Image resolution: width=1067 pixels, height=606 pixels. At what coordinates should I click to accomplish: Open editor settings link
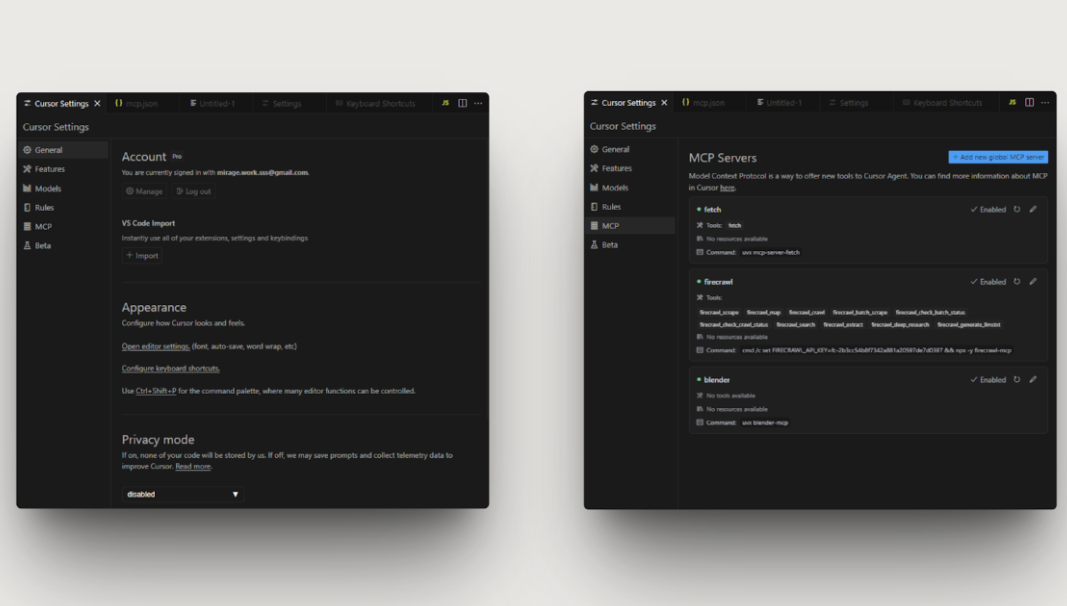[x=156, y=346]
